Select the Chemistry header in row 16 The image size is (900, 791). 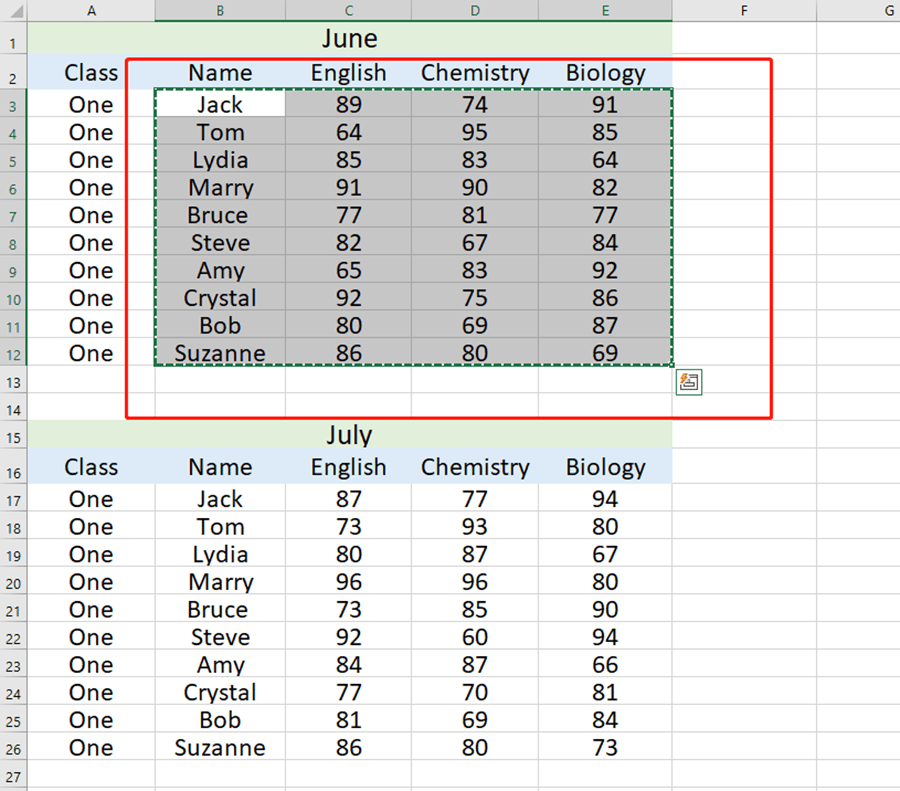click(x=475, y=467)
